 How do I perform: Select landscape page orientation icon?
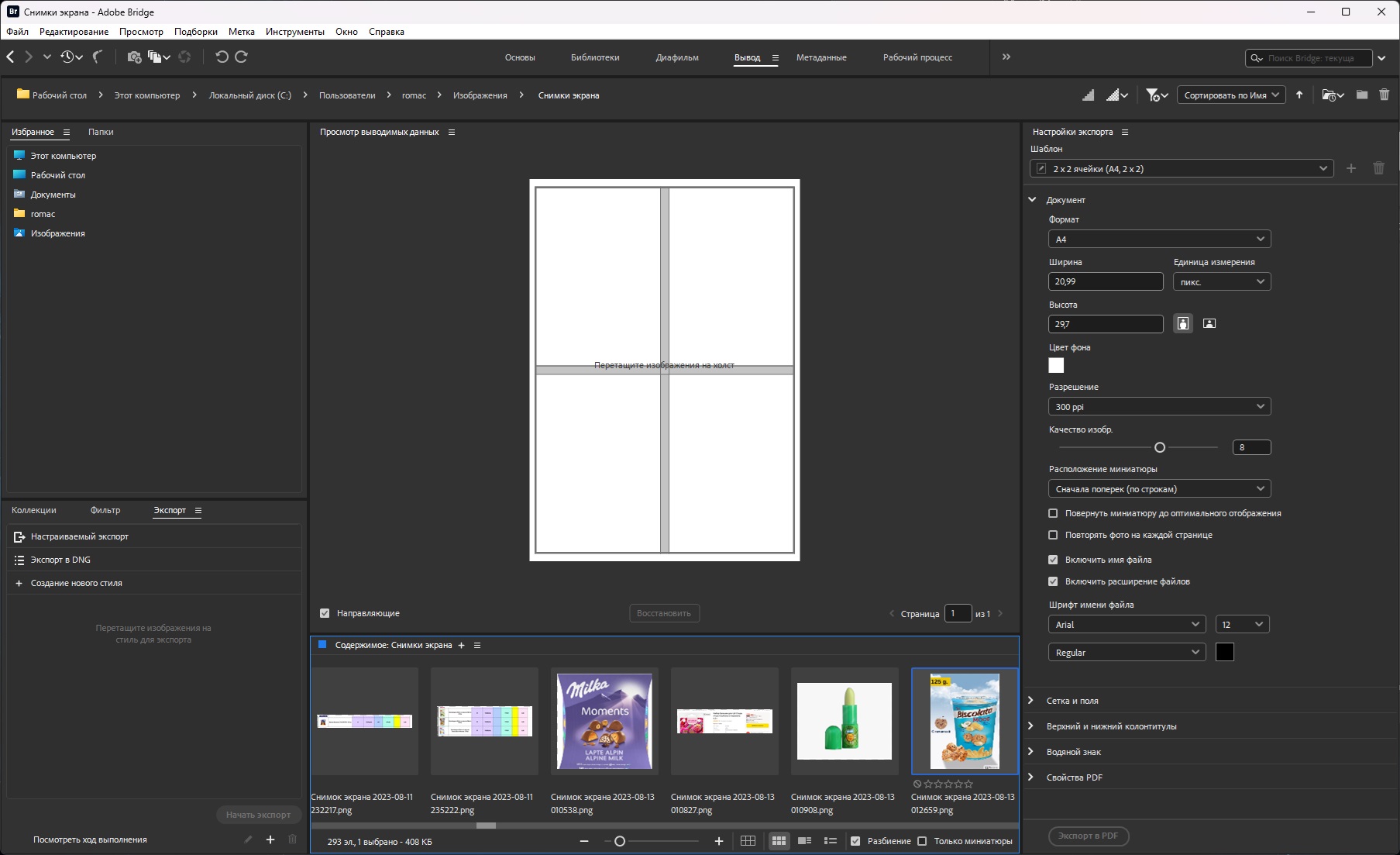(x=1209, y=324)
